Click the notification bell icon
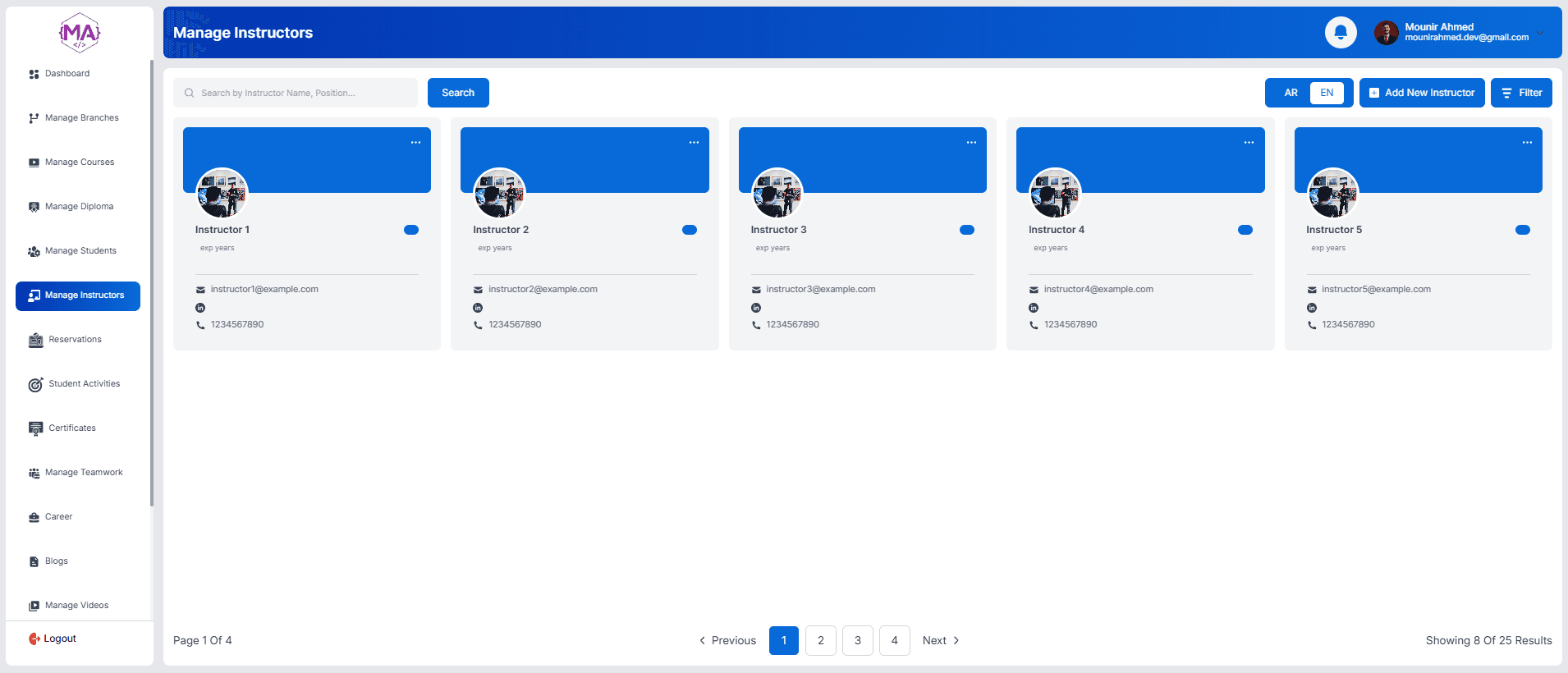This screenshot has height=673, width=1568. pyautogui.click(x=1340, y=33)
